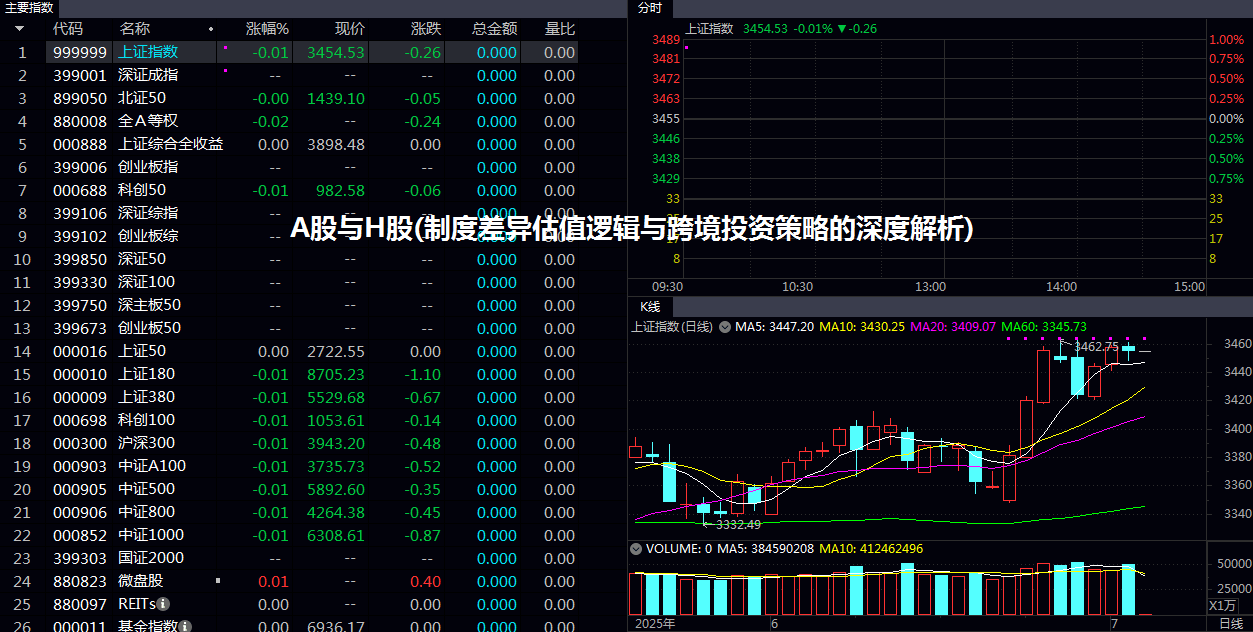Click the 6308.61 price for 中证1000

tap(336, 535)
